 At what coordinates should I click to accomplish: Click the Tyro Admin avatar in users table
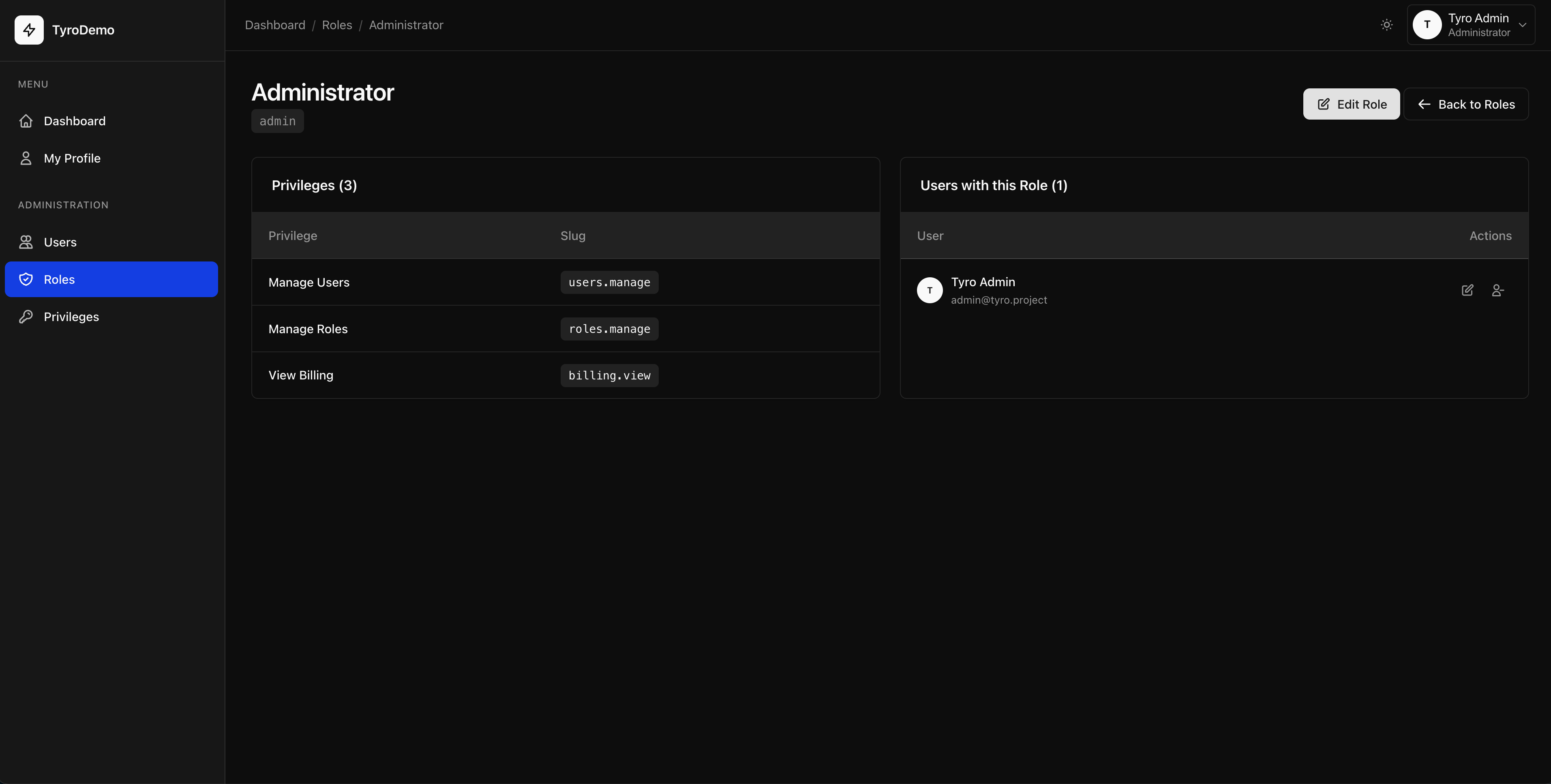(929, 290)
